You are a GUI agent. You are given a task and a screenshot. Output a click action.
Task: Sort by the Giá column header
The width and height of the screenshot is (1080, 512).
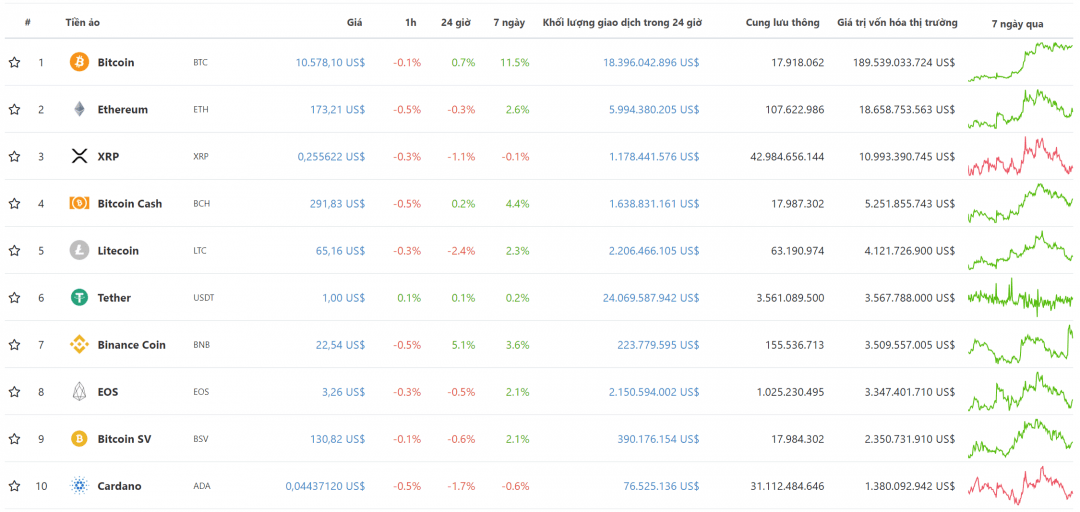coord(354,23)
